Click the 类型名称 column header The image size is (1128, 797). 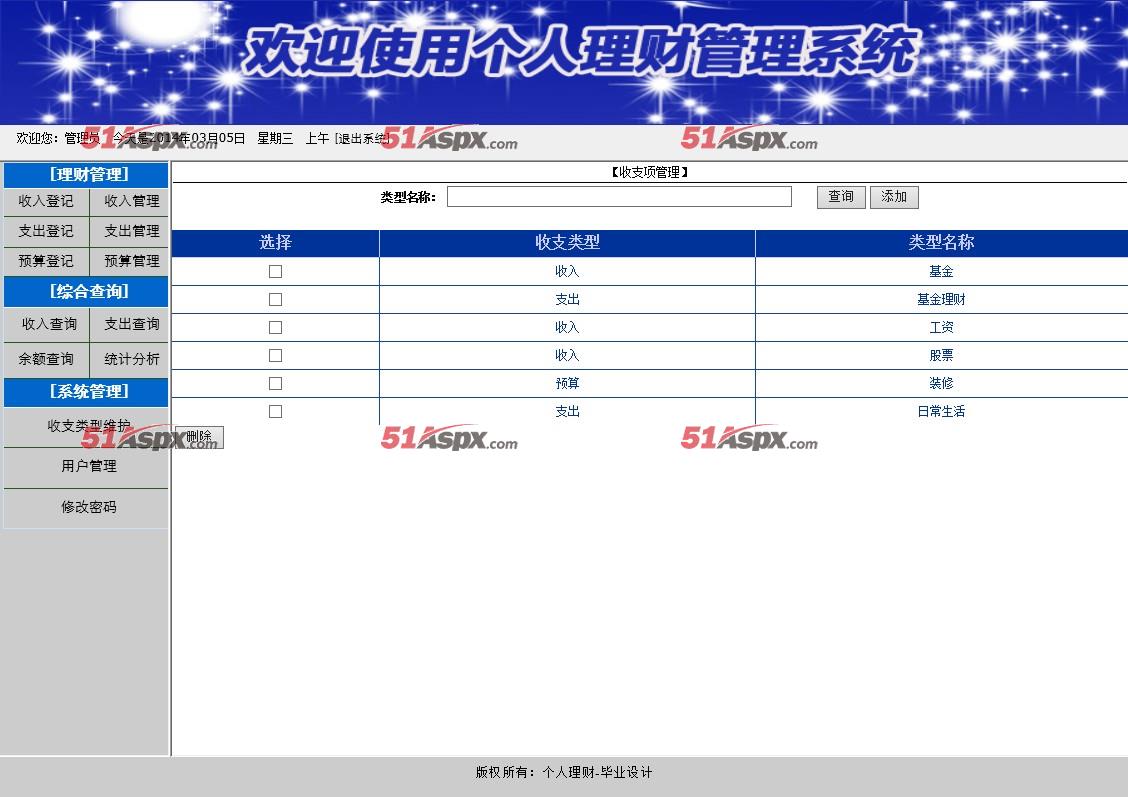(942, 242)
